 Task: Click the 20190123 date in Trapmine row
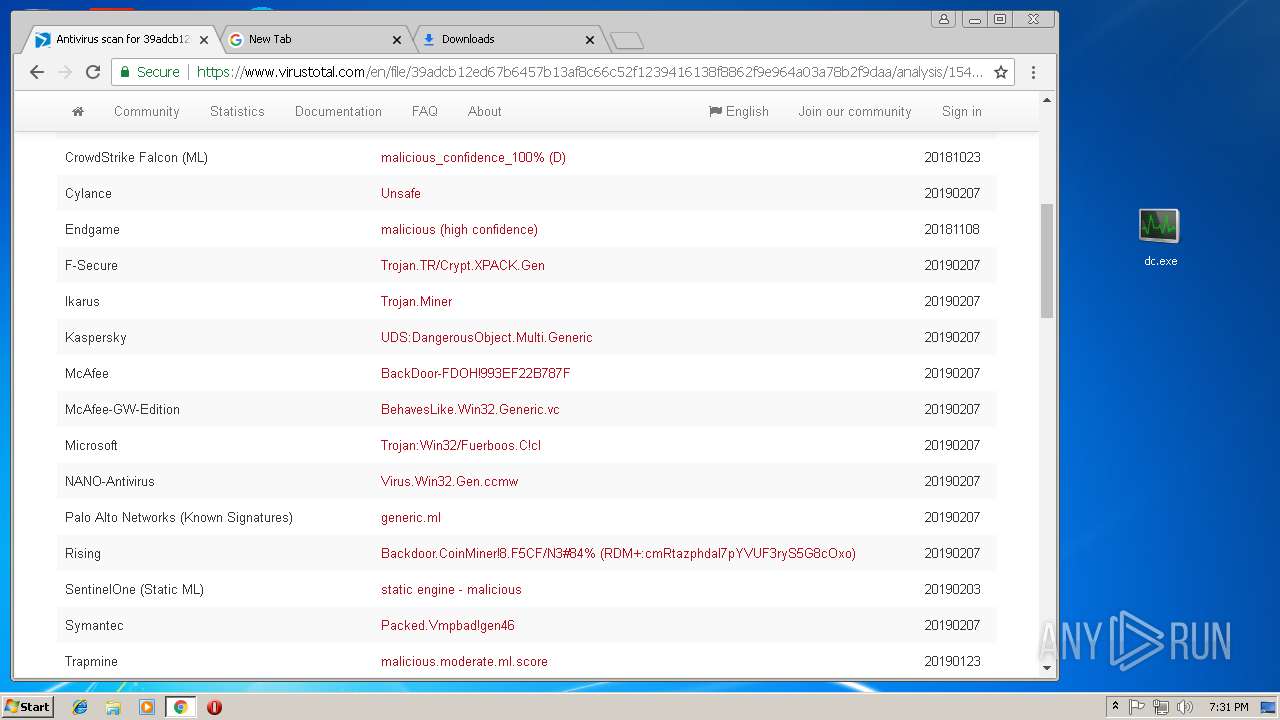tap(952, 661)
